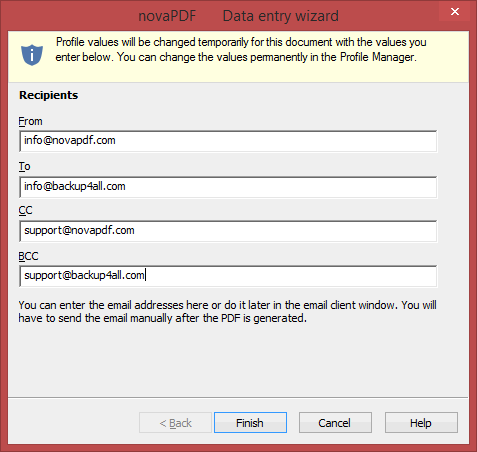Image resolution: width=477 pixels, height=452 pixels.
Task: Click the email sending note text
Action: pos(227,312)
